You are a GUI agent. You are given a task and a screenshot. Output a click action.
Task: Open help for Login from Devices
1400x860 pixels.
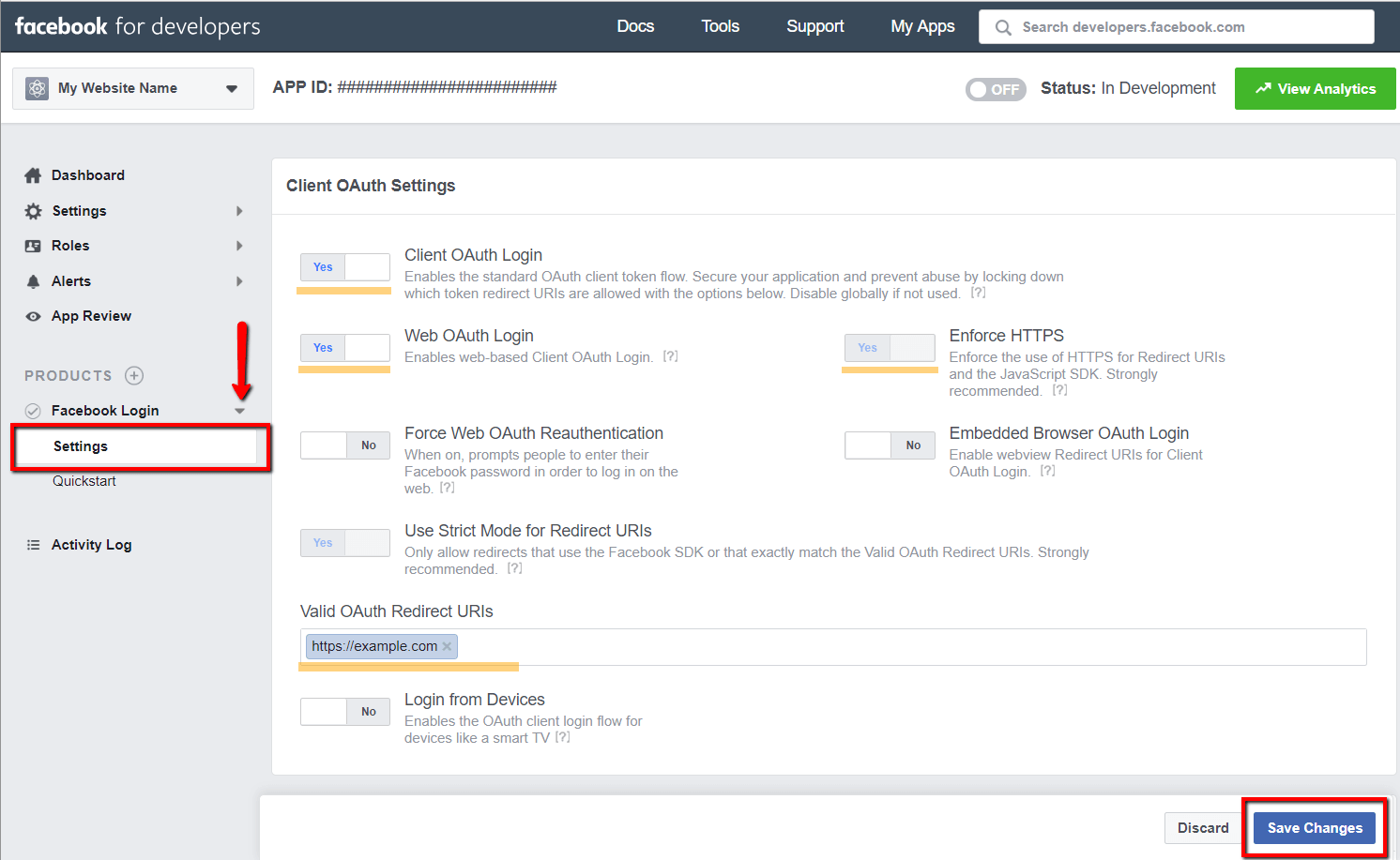(x=562, y=737)
